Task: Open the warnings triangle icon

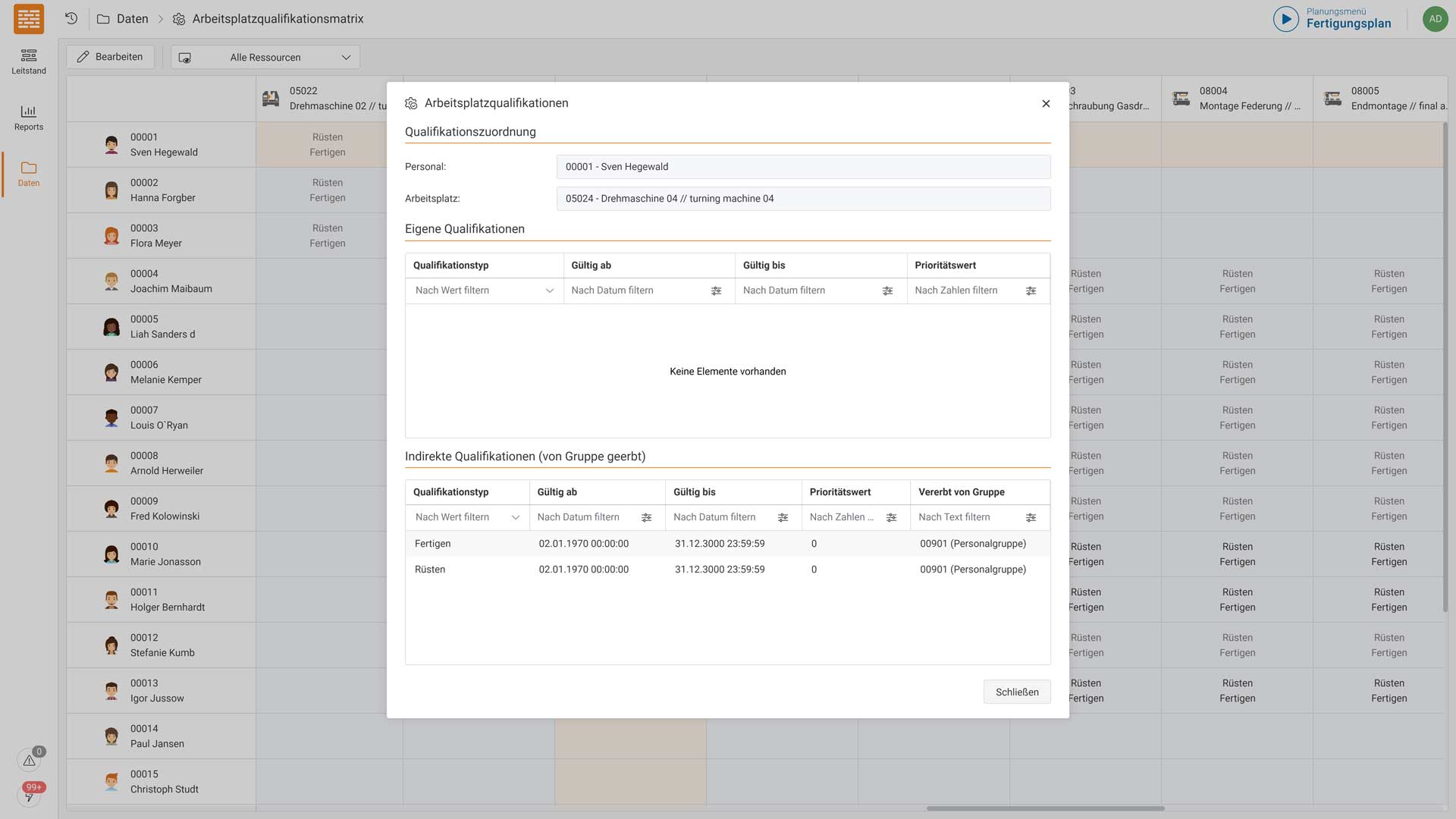Action: tap(29, 760)
